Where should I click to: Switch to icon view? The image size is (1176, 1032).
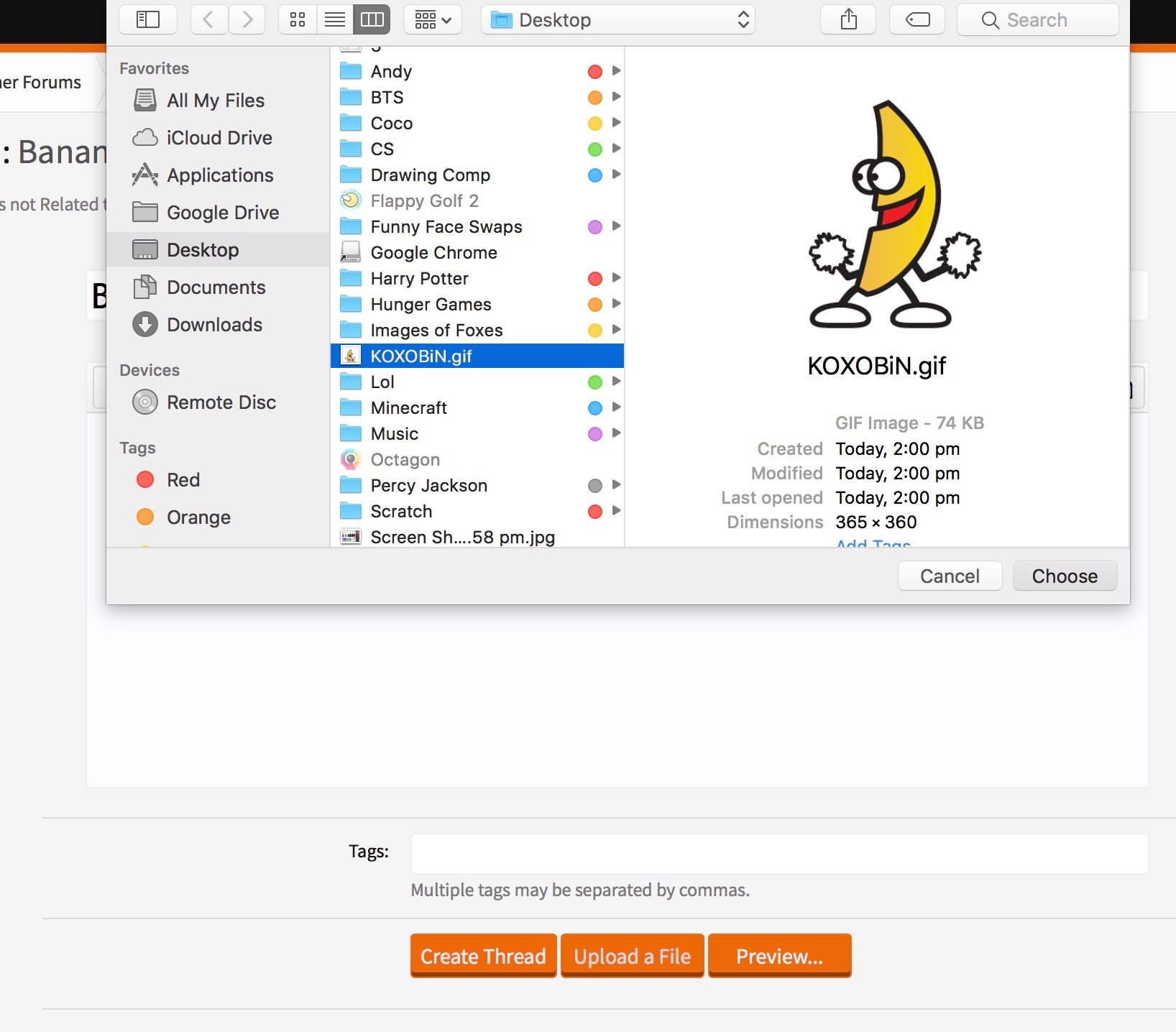point(298,19)
